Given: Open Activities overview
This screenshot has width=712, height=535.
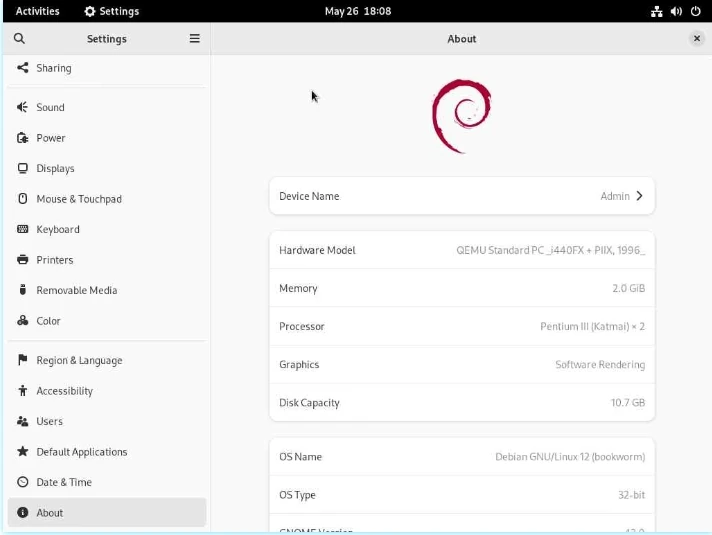Looking at the screenshot, I should (x=37, y=11).
